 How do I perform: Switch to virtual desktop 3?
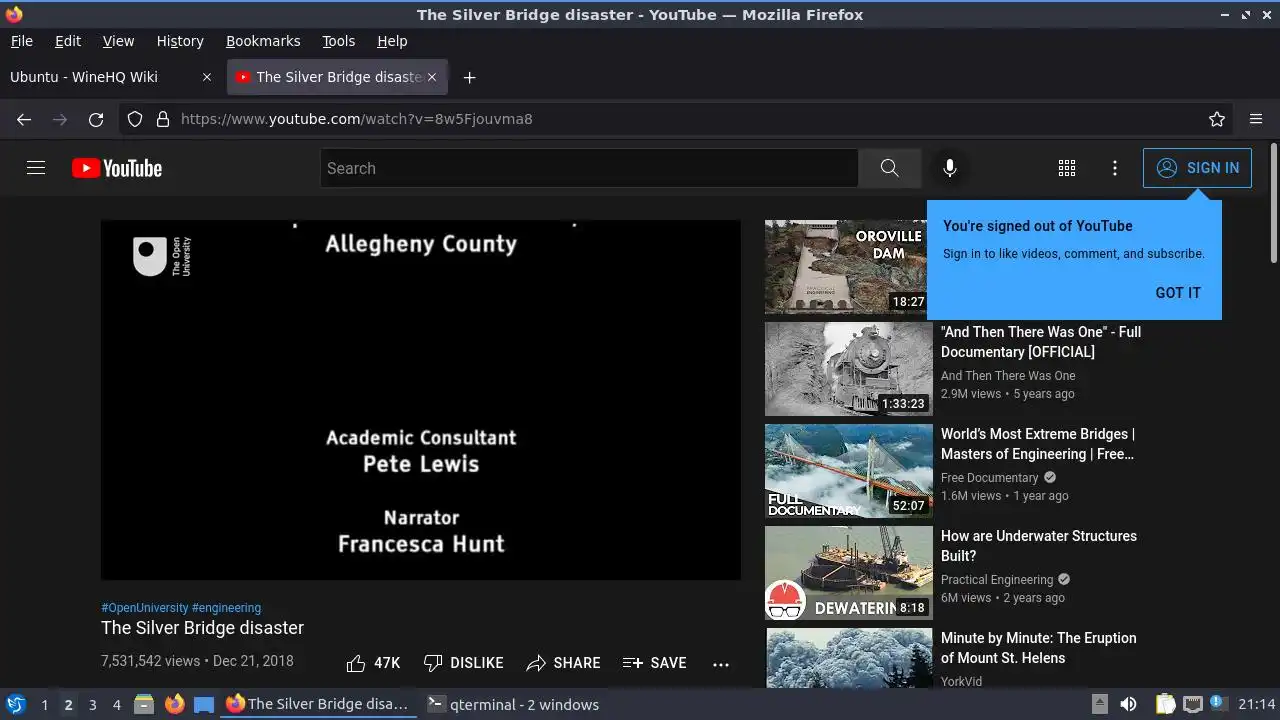tap(92, 705)
